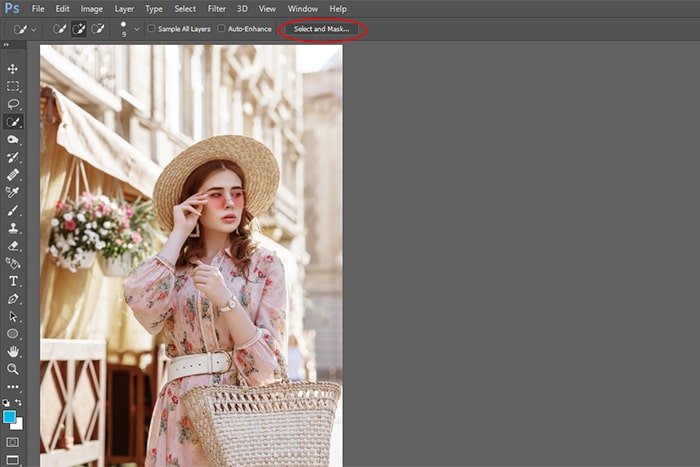Click the blue foreground color swatch
Screen dimensions: 700x467
coord(10,415)
